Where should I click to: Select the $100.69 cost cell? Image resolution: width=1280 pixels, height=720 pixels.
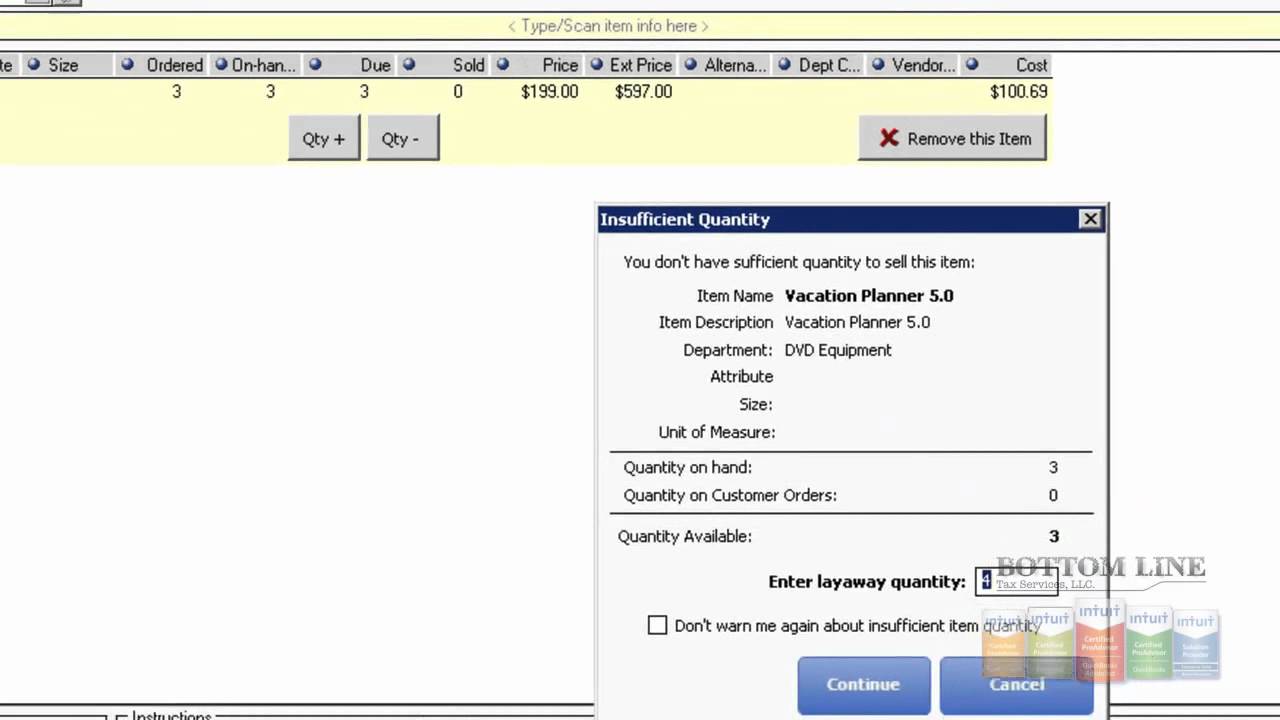(1018, 92)
